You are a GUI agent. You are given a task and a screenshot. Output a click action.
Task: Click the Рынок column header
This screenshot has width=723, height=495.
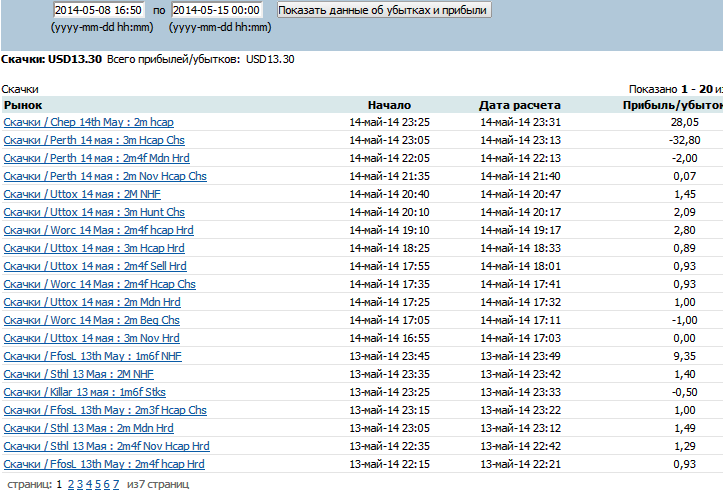point(23,105)
